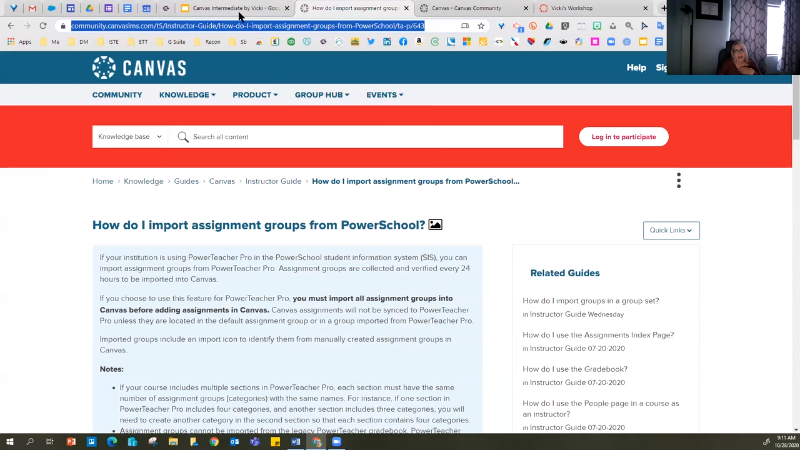
Task: Click the page vertical scrollbar thumb
Action: [795, 107]
